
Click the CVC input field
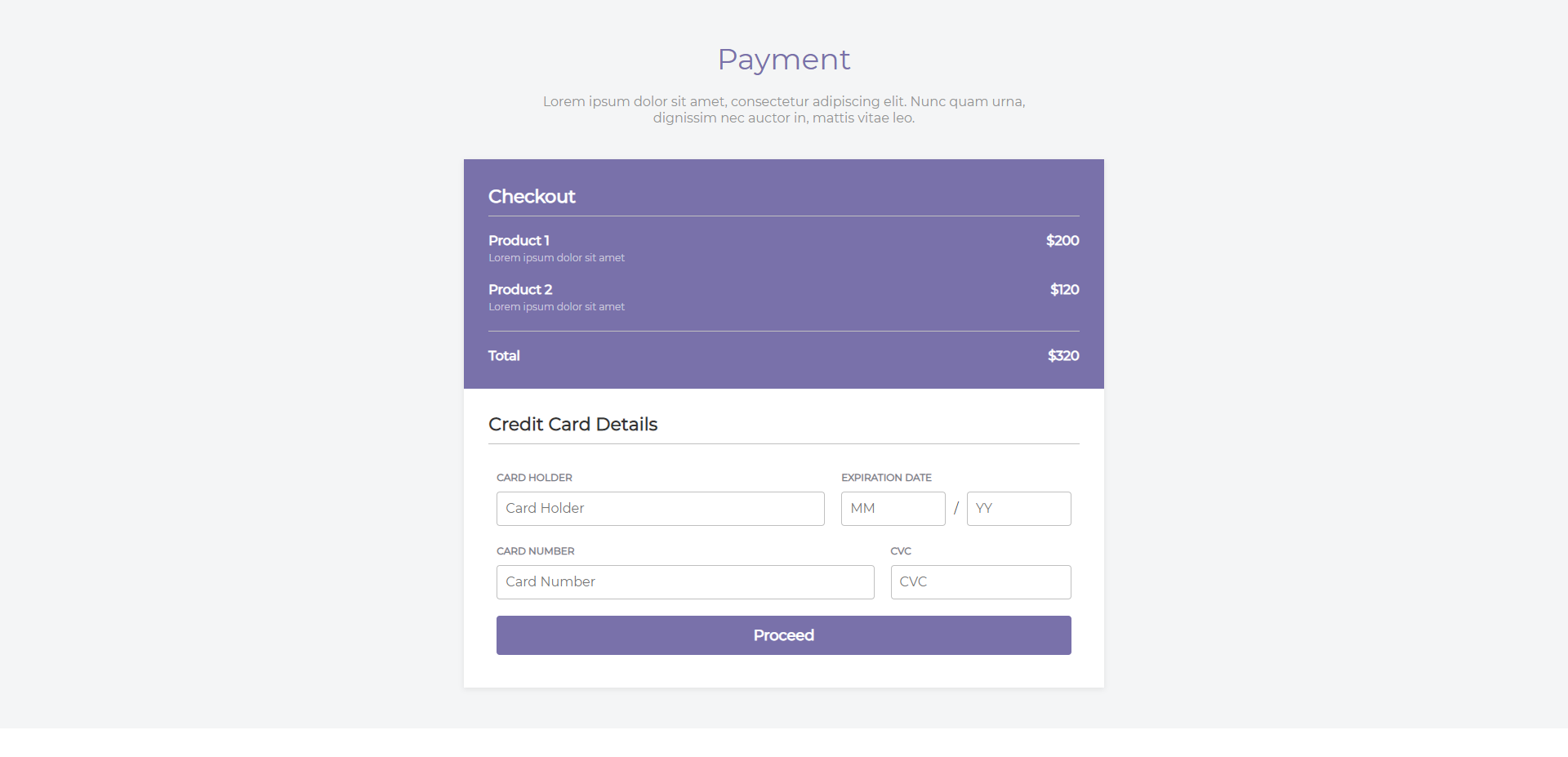(x=980, y=581)
